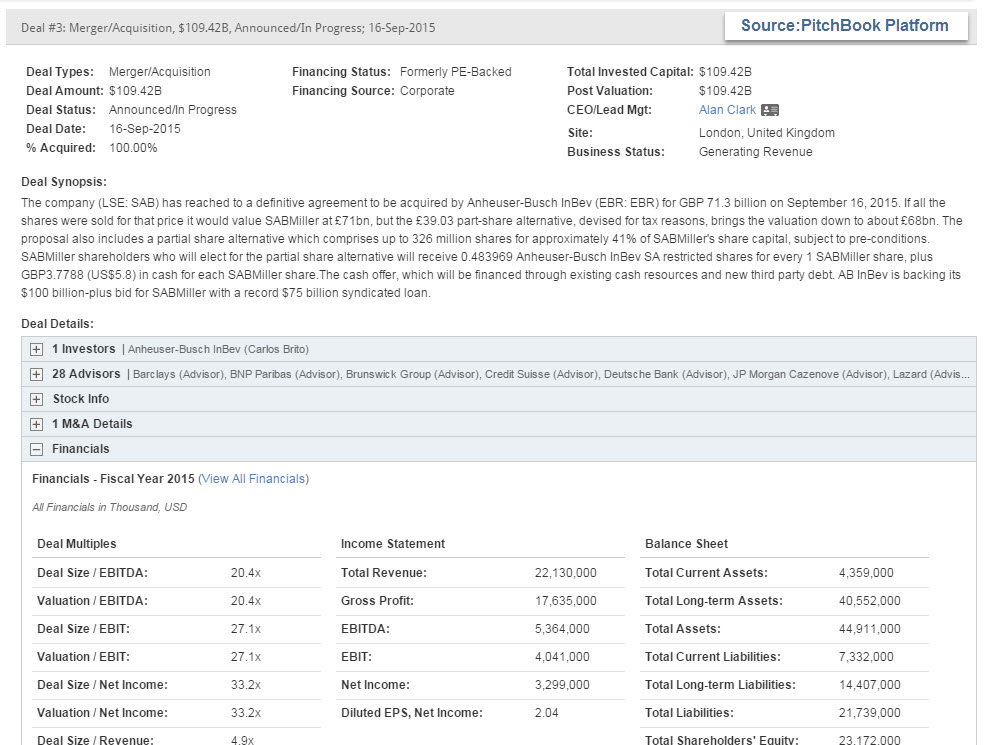Click the Deal Multiples column header
The height and width of the screenshot is (745, 984).
click(77, 544)
